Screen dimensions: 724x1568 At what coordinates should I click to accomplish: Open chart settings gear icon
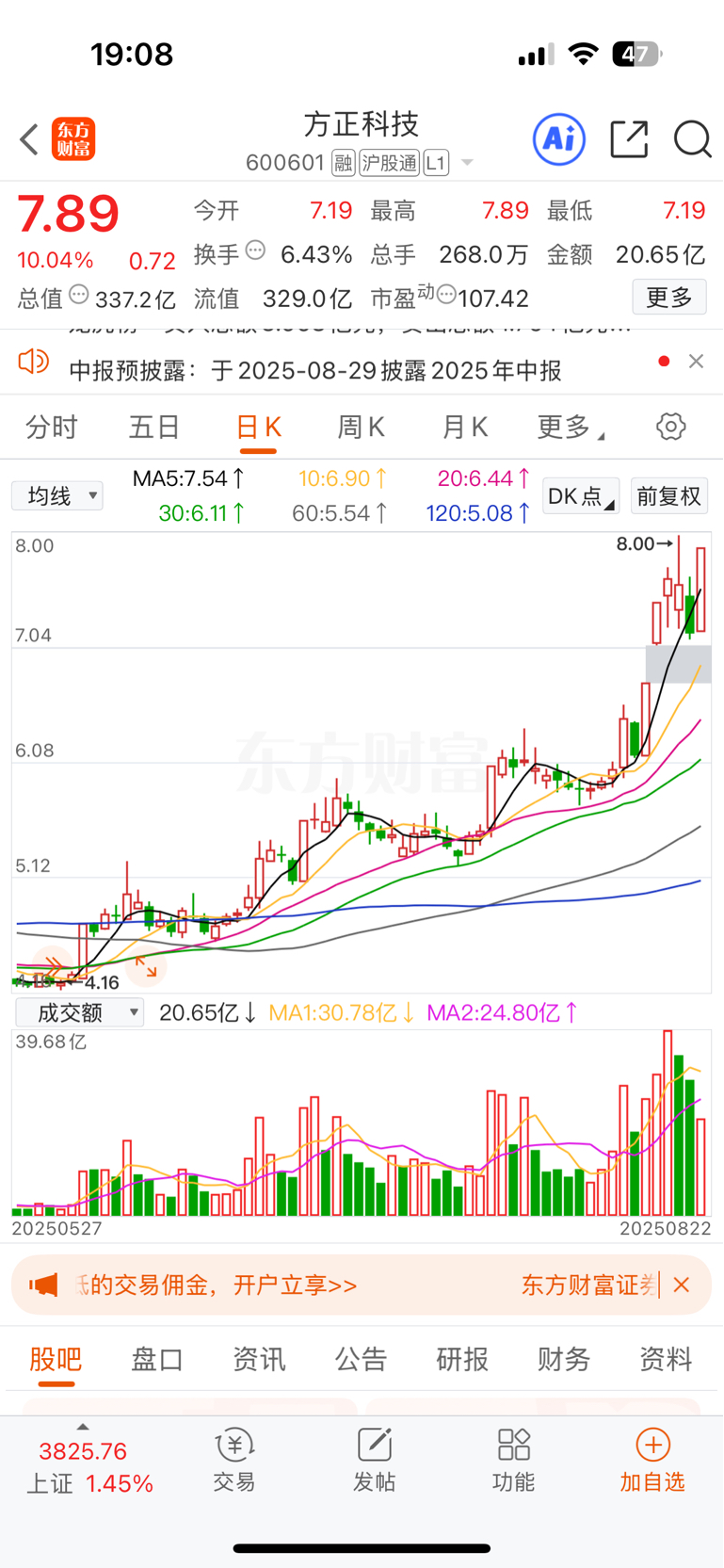pyautogui.click(x=671, y=427)
